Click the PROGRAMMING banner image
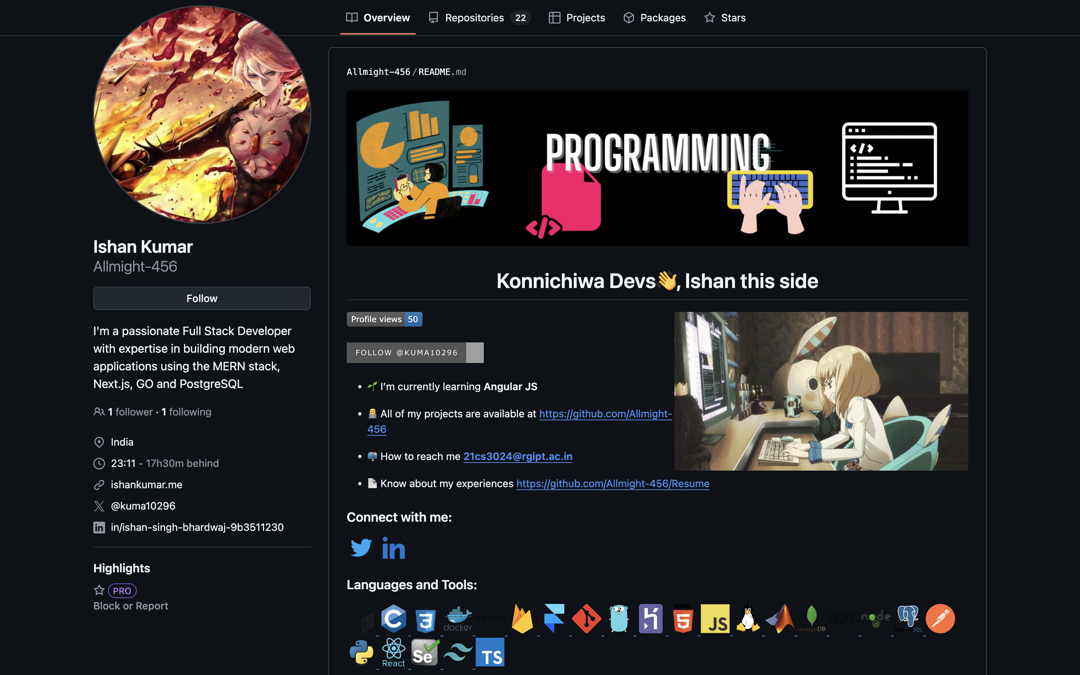 (657, 168)
